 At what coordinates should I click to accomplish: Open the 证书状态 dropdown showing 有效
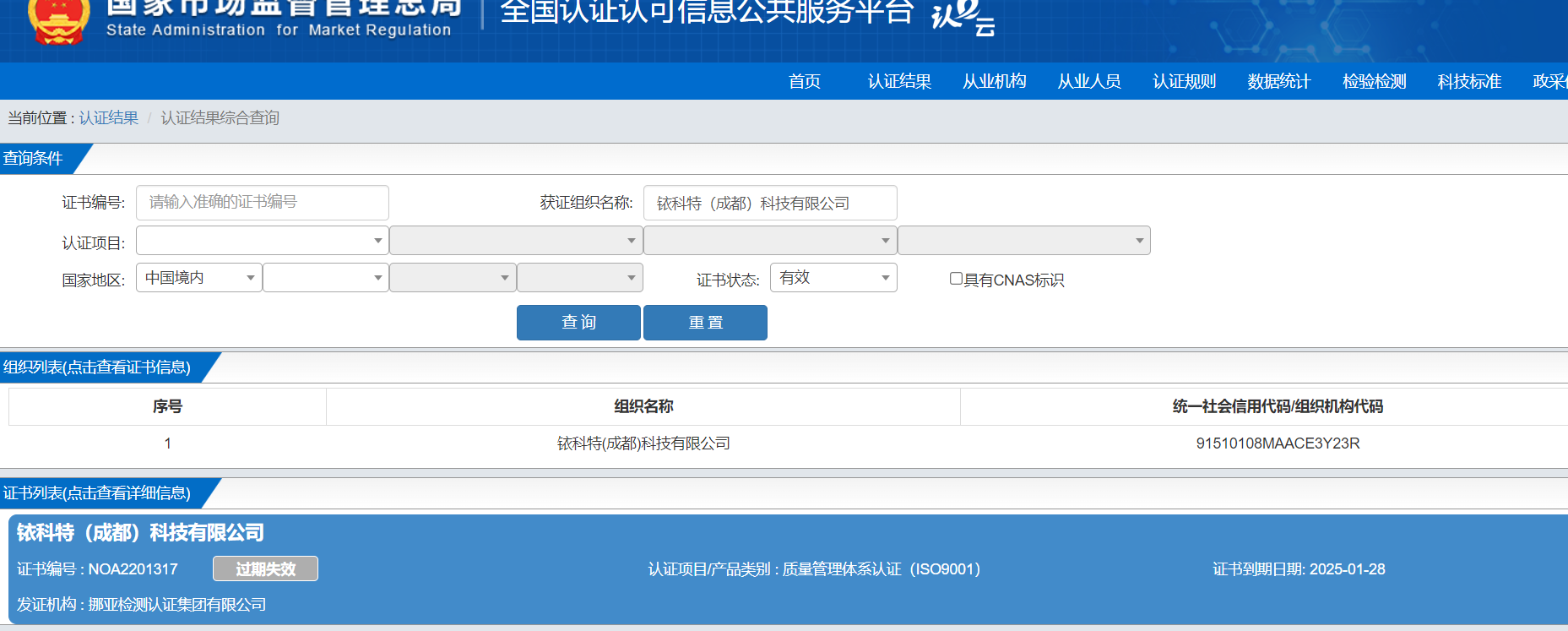pyautogui.click(x=833, y=278)
